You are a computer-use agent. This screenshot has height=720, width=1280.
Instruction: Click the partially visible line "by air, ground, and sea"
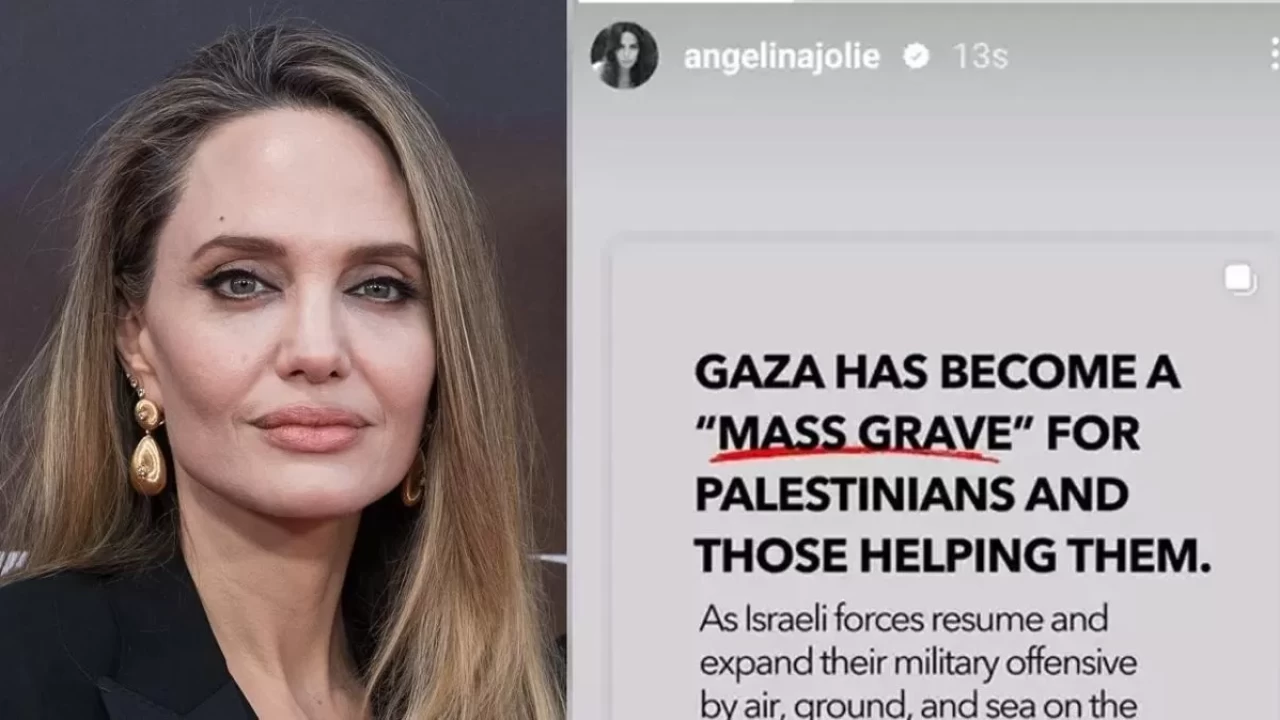pyautogui.click(x=917, y=706)
